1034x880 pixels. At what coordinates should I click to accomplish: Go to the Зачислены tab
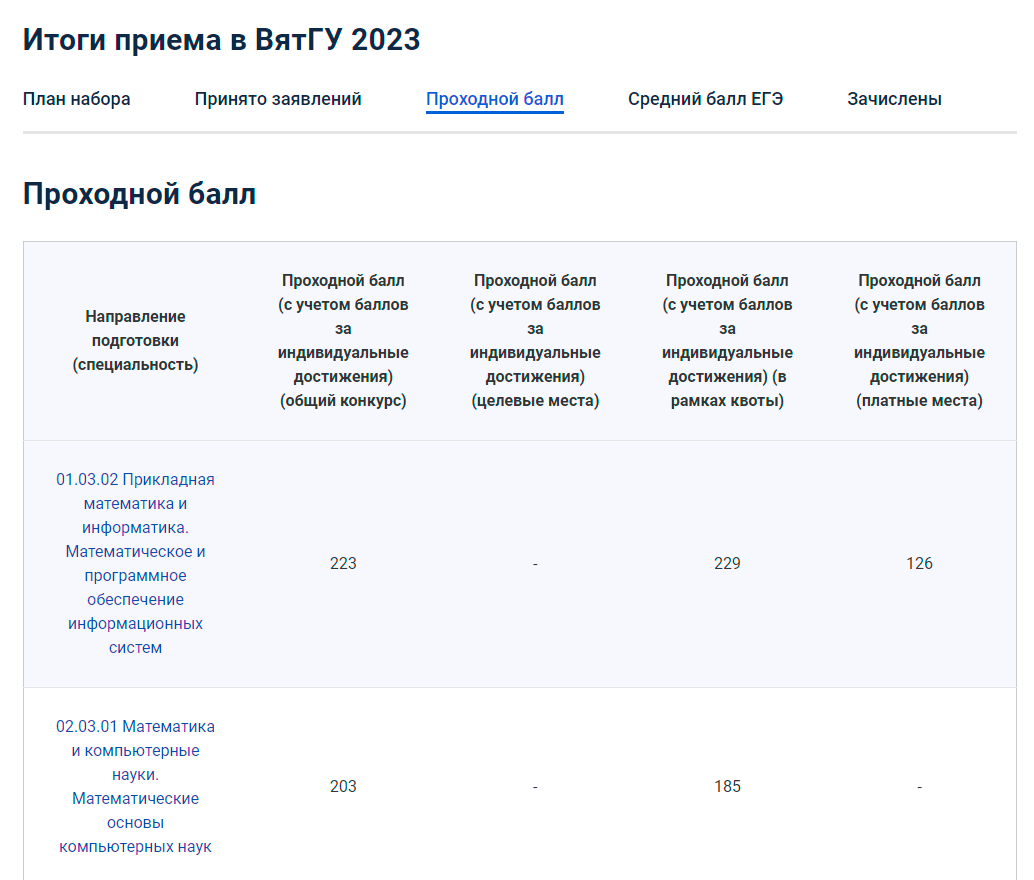tap(894, 99)
